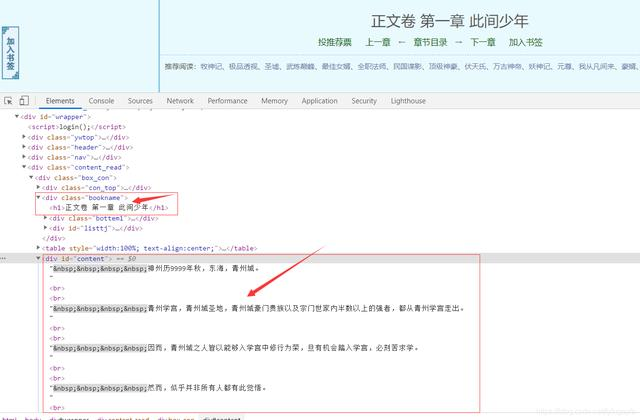The height and width of the screenshot is (420, 640).
Task: Open the Lighthouse tab
Action: [x=408, y=101]
